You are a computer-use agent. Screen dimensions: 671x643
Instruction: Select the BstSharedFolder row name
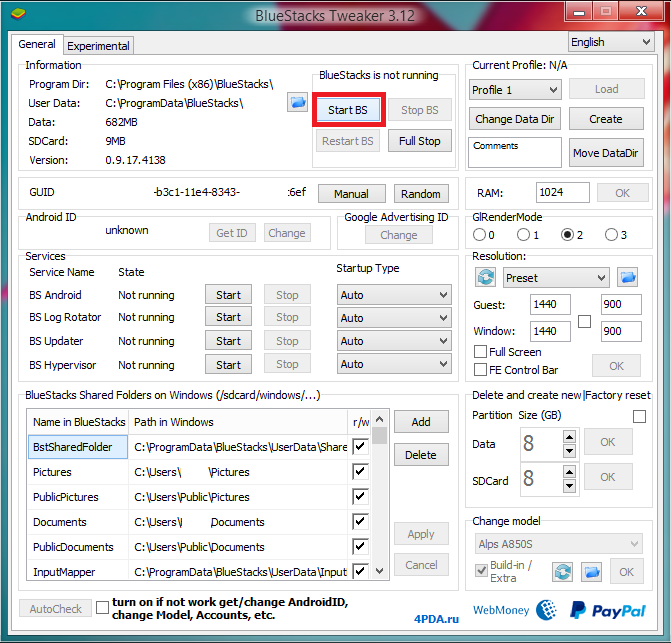78,447
